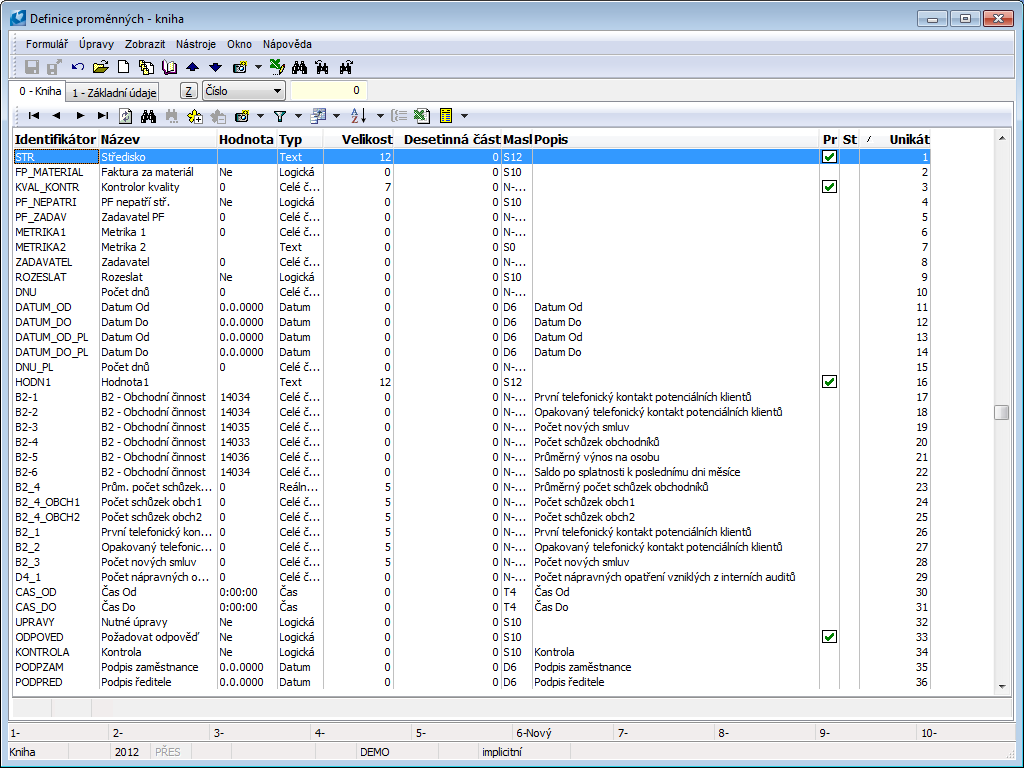
Task: Click the binoculars search icon in top toolbar
Action: click(298, 67)
